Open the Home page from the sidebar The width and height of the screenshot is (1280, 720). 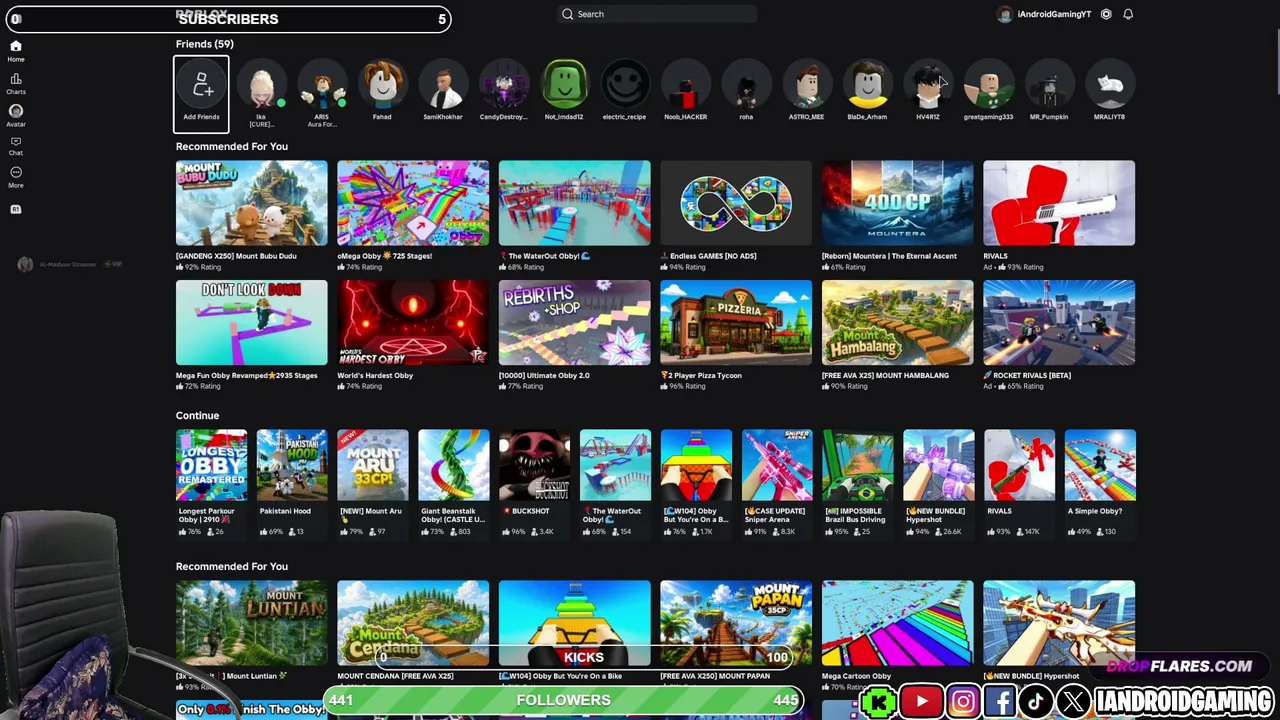[16, 50]
